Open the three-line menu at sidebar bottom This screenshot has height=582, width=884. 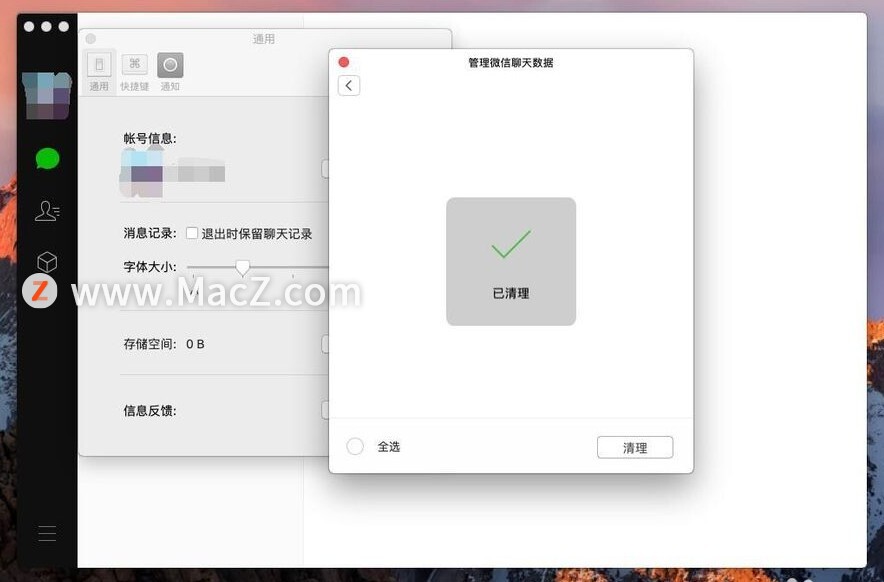47,533
